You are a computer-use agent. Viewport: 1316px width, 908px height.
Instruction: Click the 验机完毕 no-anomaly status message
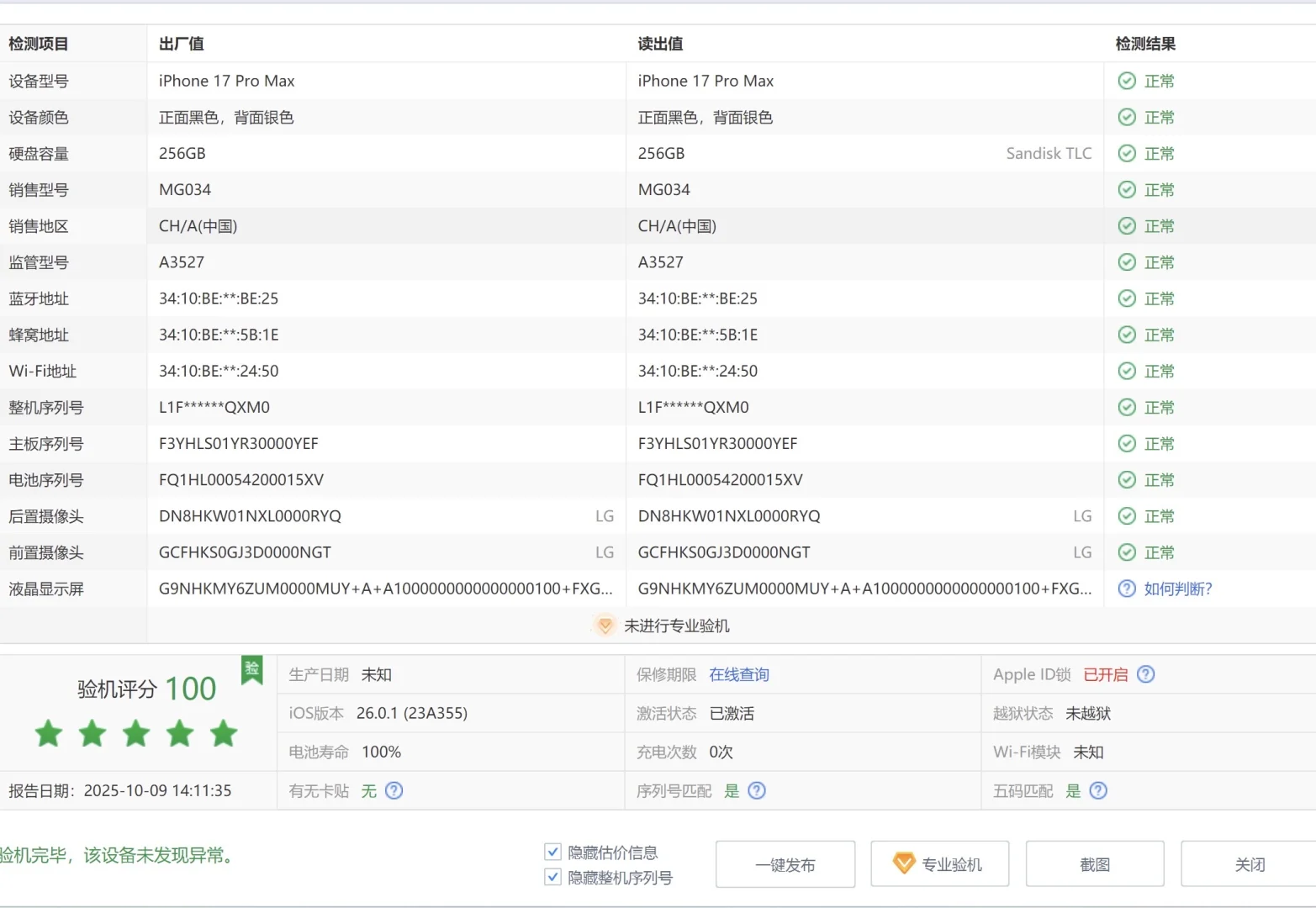[x=117, y=855]
